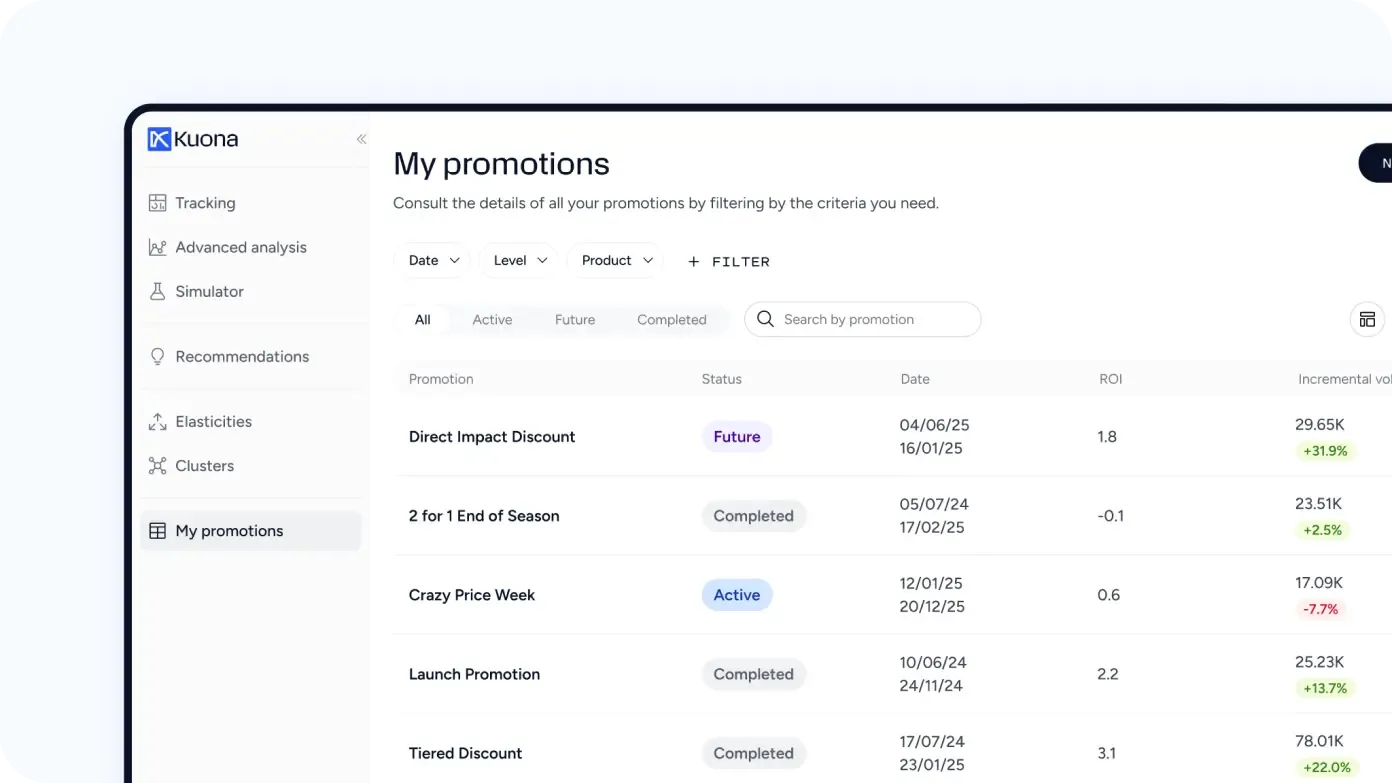
Task: Click the Recommendations lightbulb icon
Action: coord(157,357)
